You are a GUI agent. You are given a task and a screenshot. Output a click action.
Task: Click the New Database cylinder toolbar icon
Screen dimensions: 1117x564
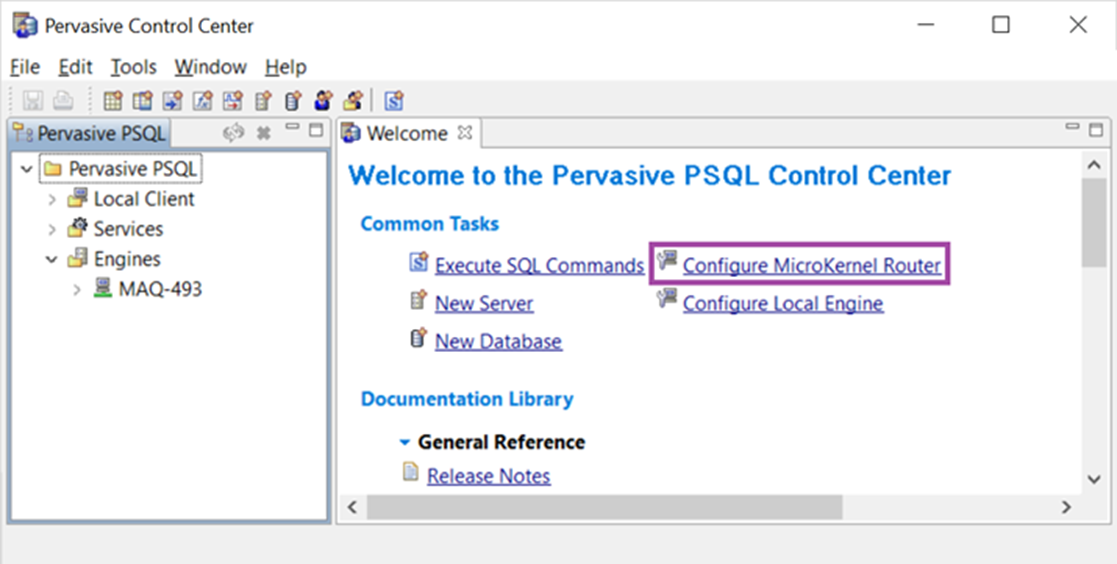pos(293,100)
